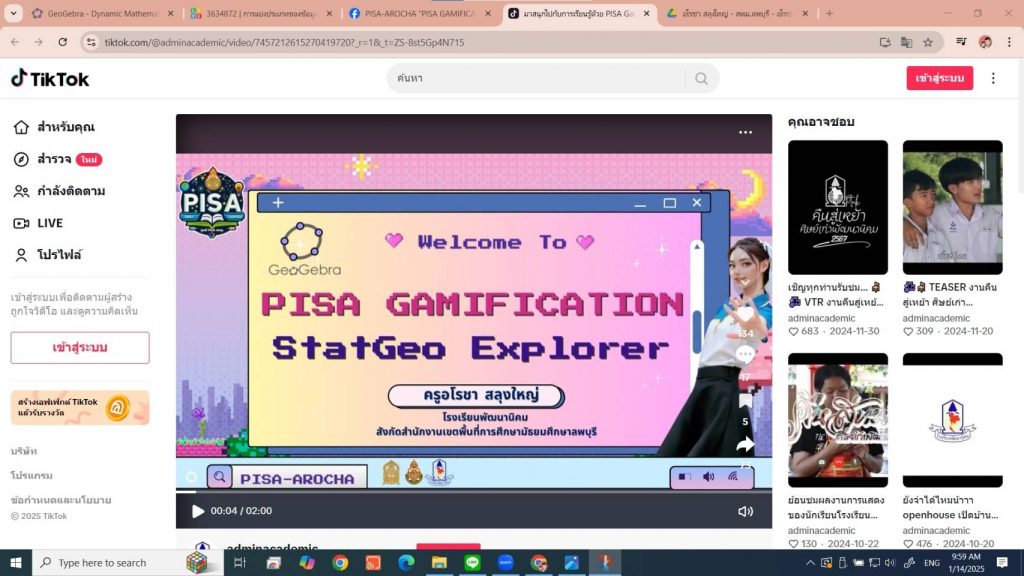Click the page vertical scrollbar
This screenshot has width=1024, height=576.
[1019, 304]
